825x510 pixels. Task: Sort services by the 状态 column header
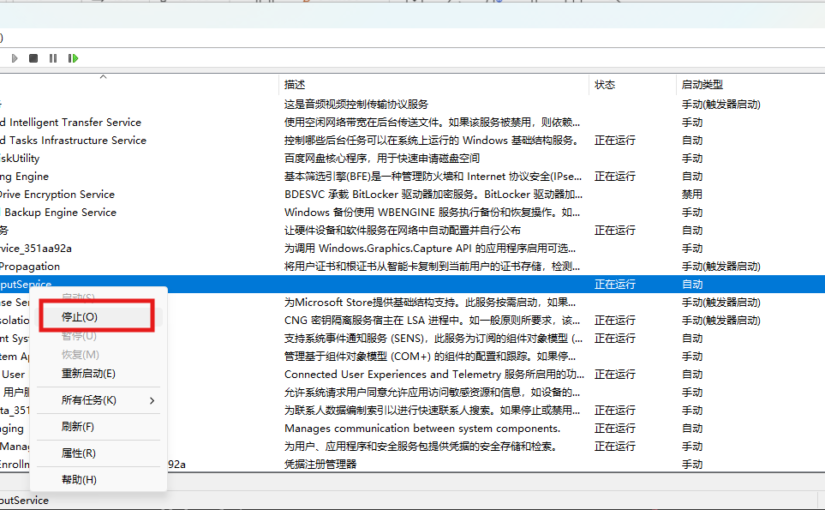pos(605,85)
